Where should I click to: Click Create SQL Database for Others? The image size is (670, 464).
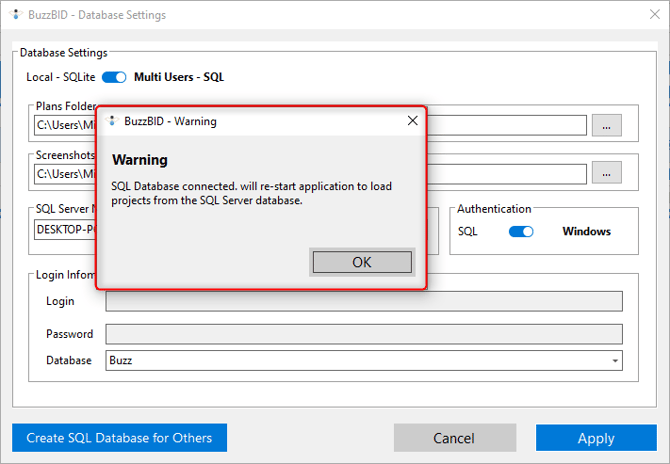click(119, 438)
